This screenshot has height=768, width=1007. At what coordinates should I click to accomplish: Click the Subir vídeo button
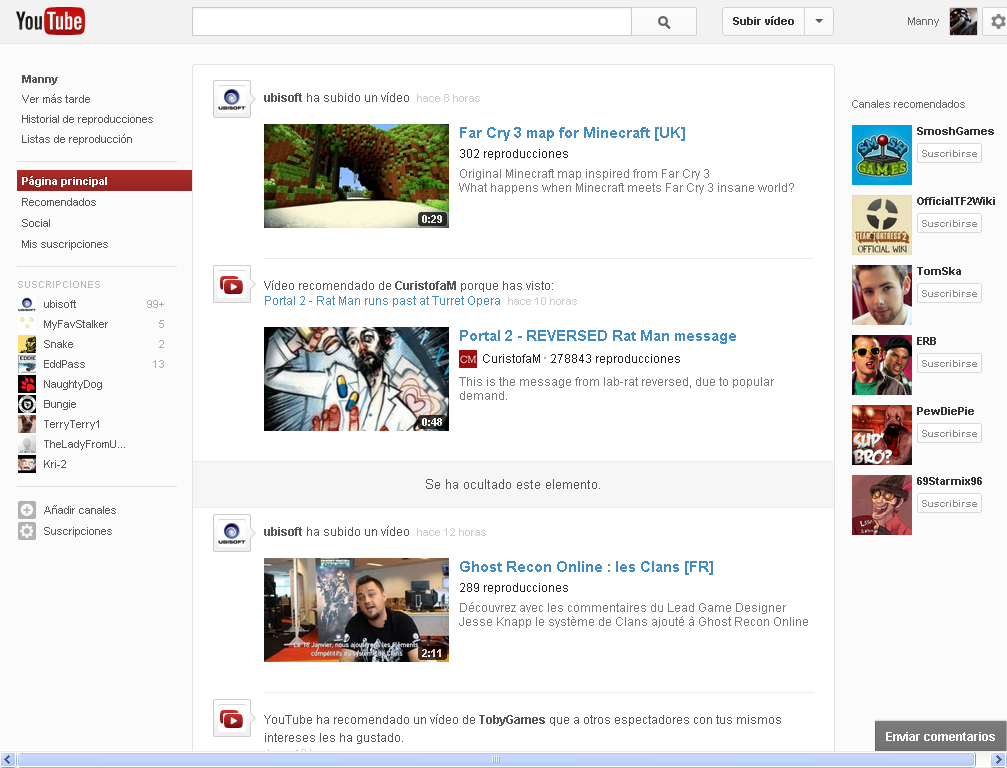click(x=763, y=21)
